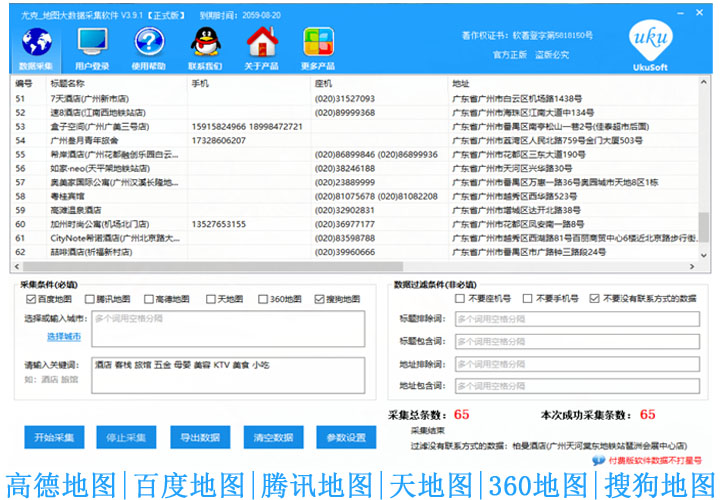Image resolution: width=720 pixels, height=500 pixels.
Task: Click the vertical scrollbar thumb
Action: tap(703, 226)
